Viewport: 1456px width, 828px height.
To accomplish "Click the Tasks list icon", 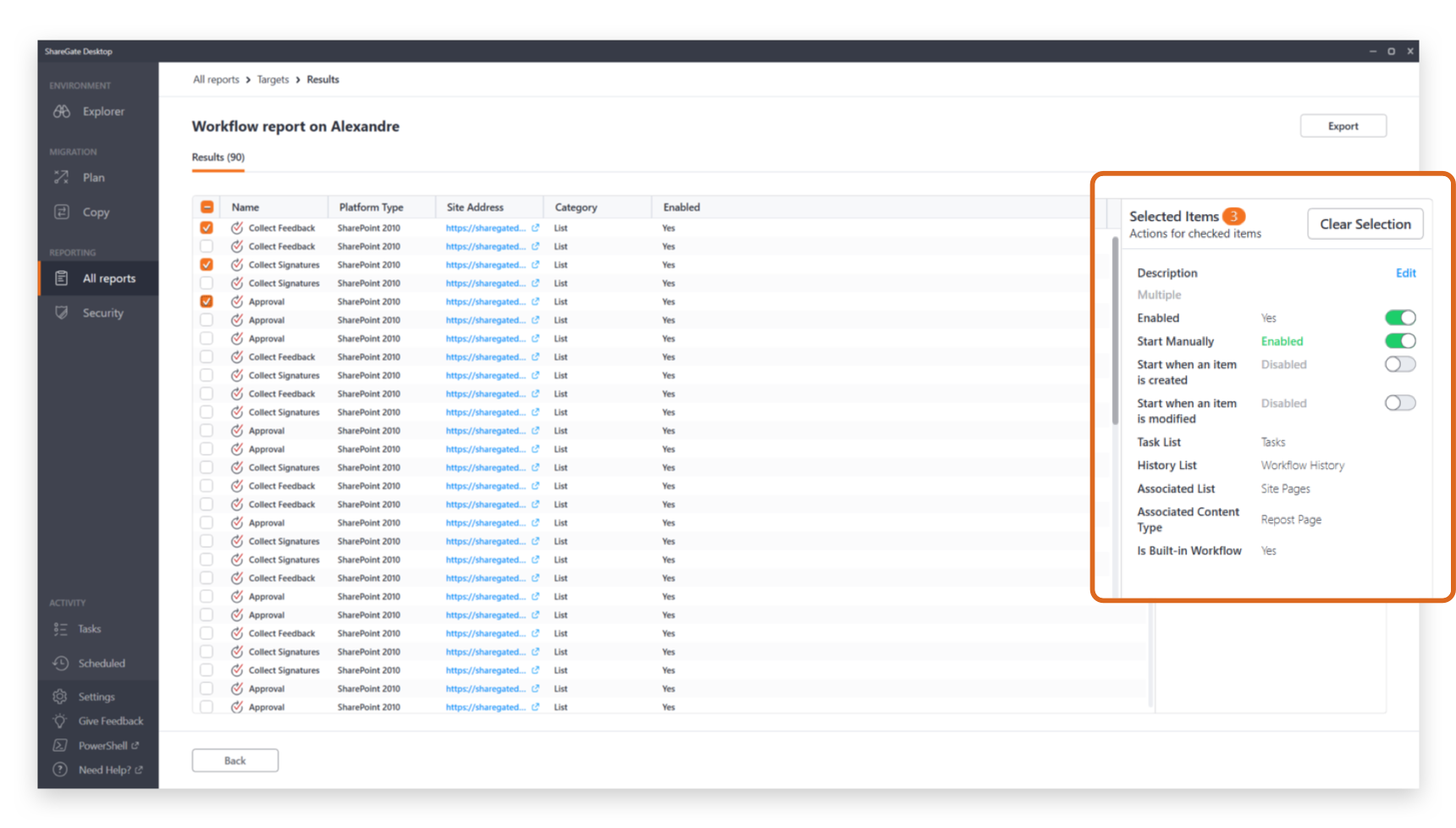I will click(x=60, y=629).
